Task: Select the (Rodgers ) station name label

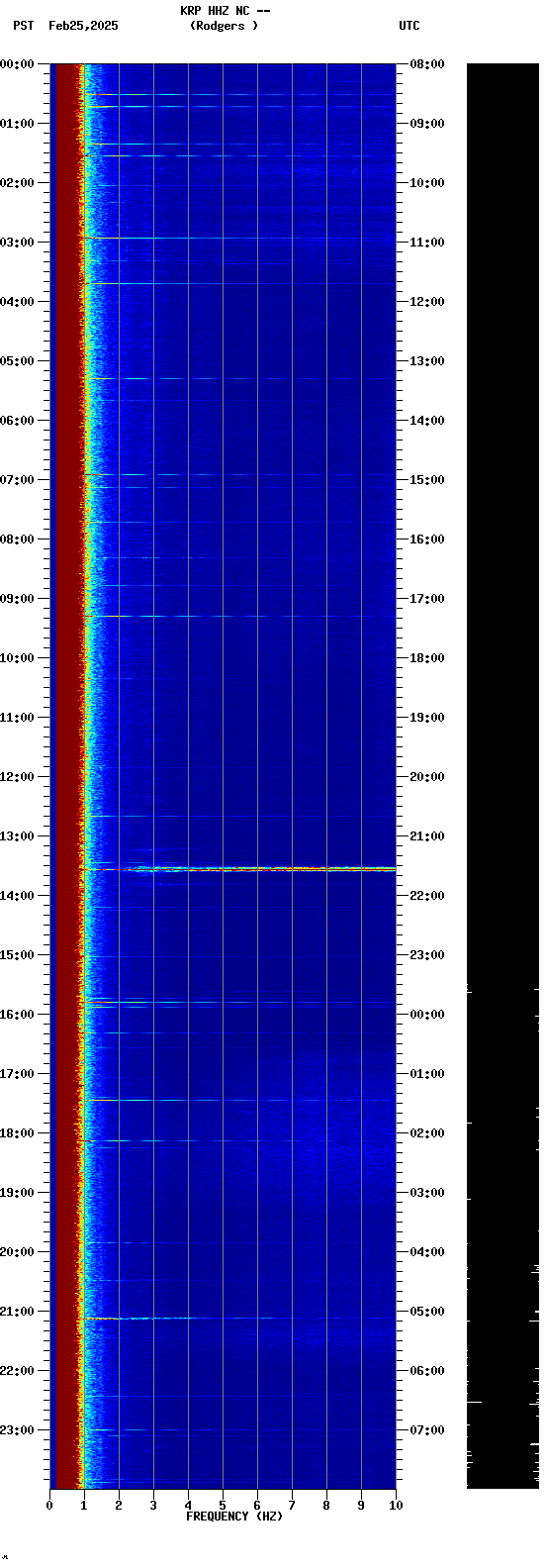Action: click(x=224, y=26)
